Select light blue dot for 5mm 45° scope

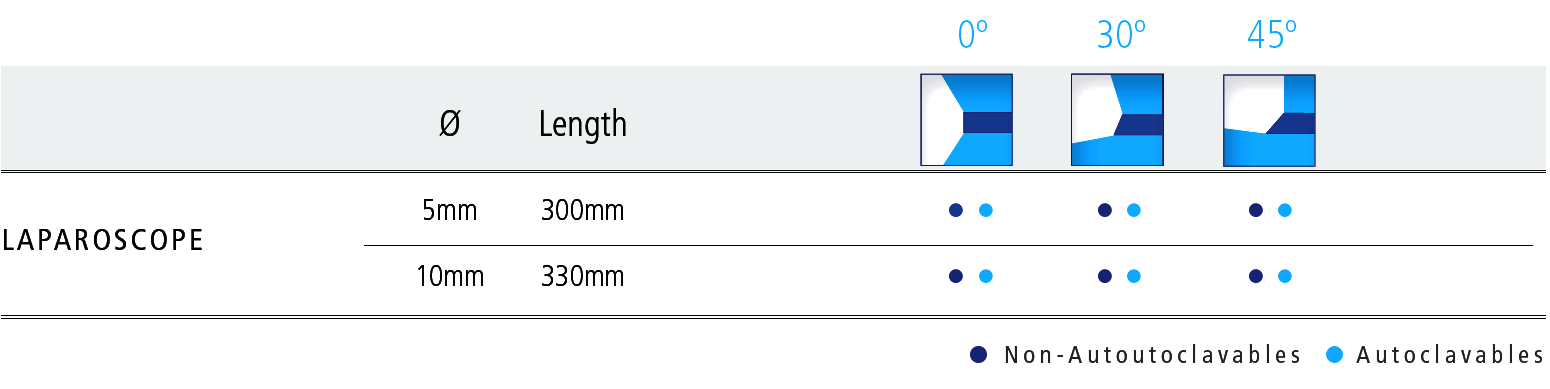point(1285,210)
